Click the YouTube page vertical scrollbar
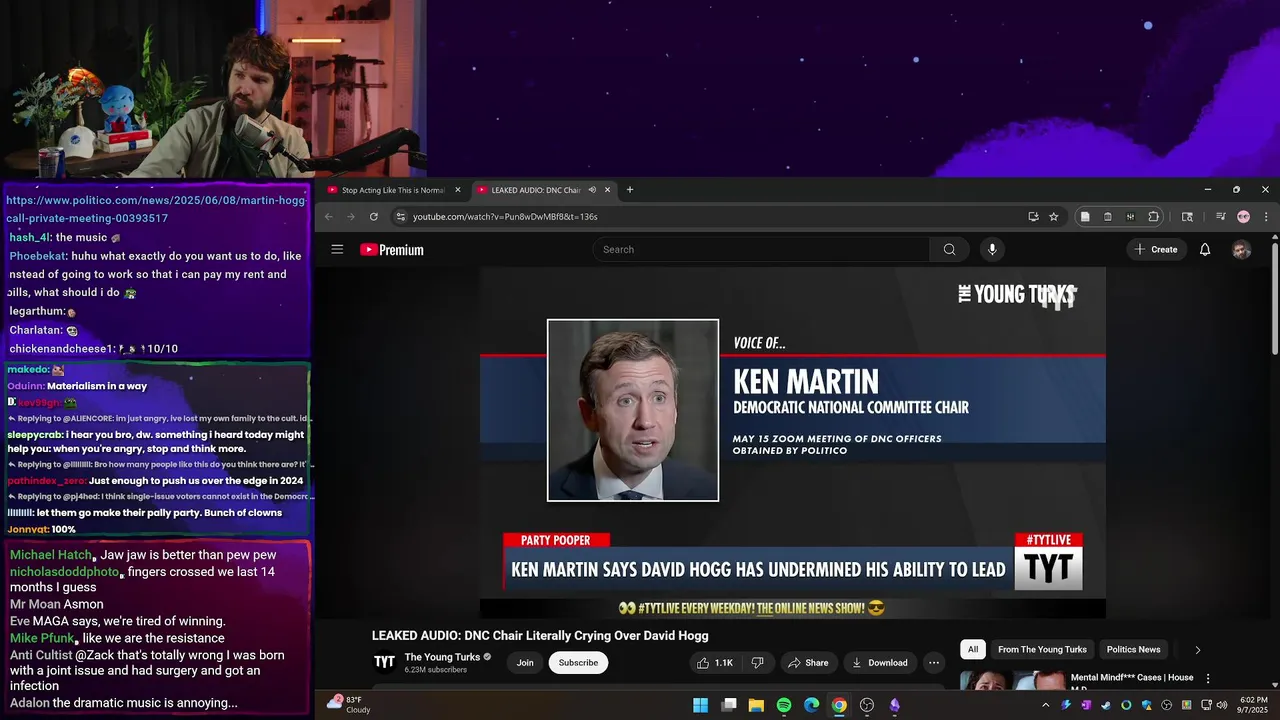 (1274, 300)
